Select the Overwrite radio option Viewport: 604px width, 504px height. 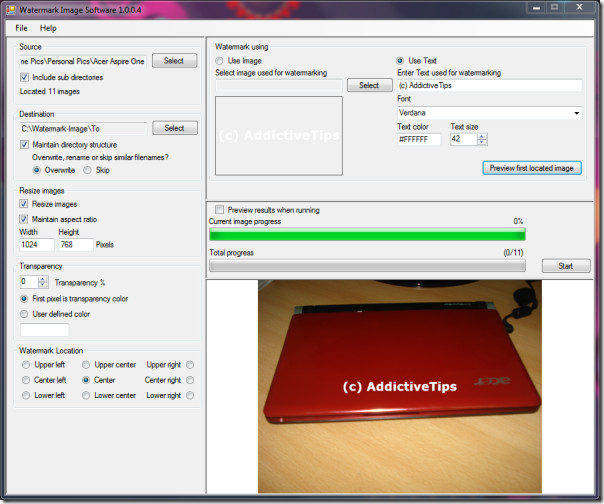[36, 170]
